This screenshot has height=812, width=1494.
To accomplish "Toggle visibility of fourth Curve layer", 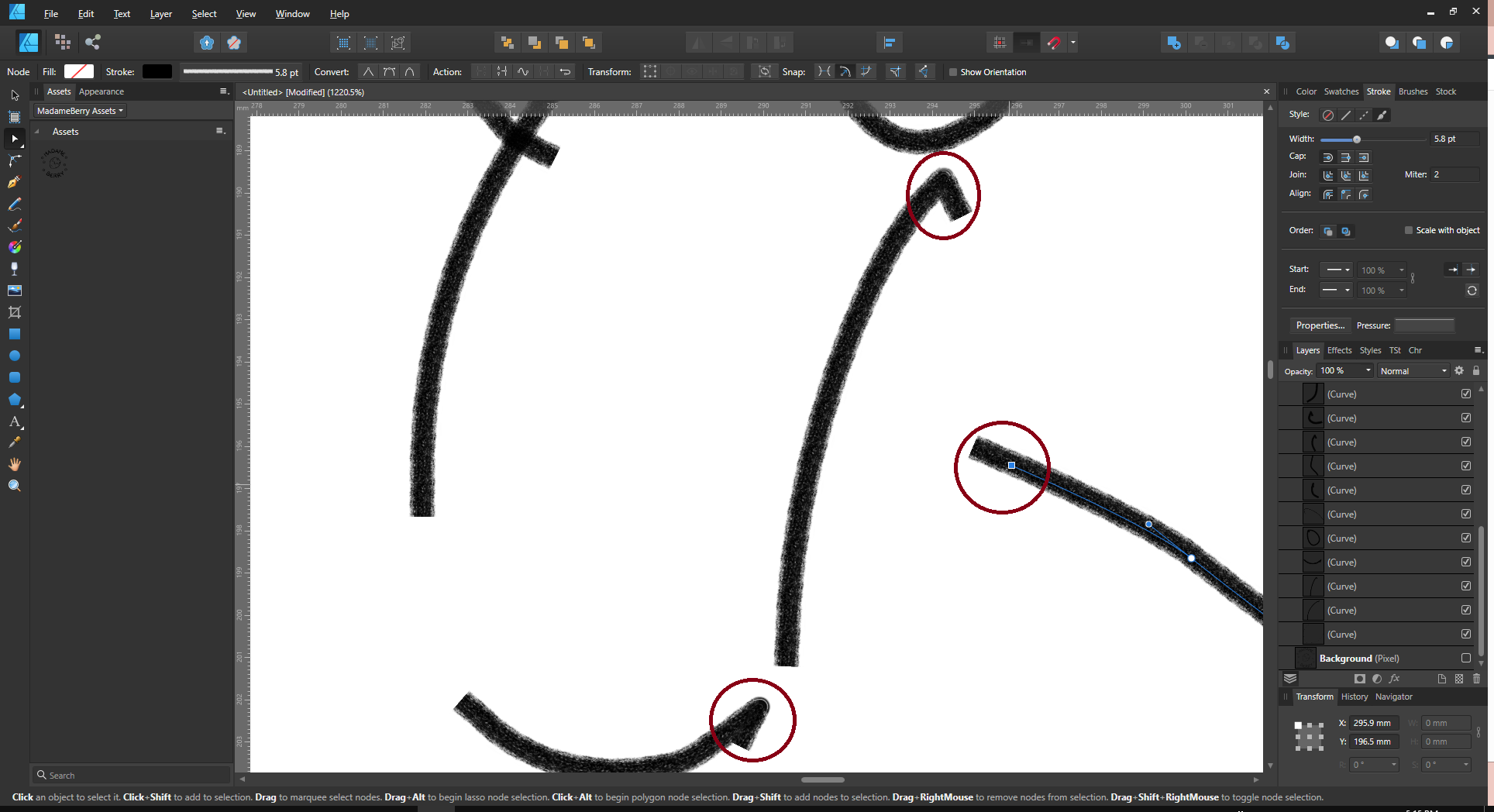I will tap(1466, 466).
